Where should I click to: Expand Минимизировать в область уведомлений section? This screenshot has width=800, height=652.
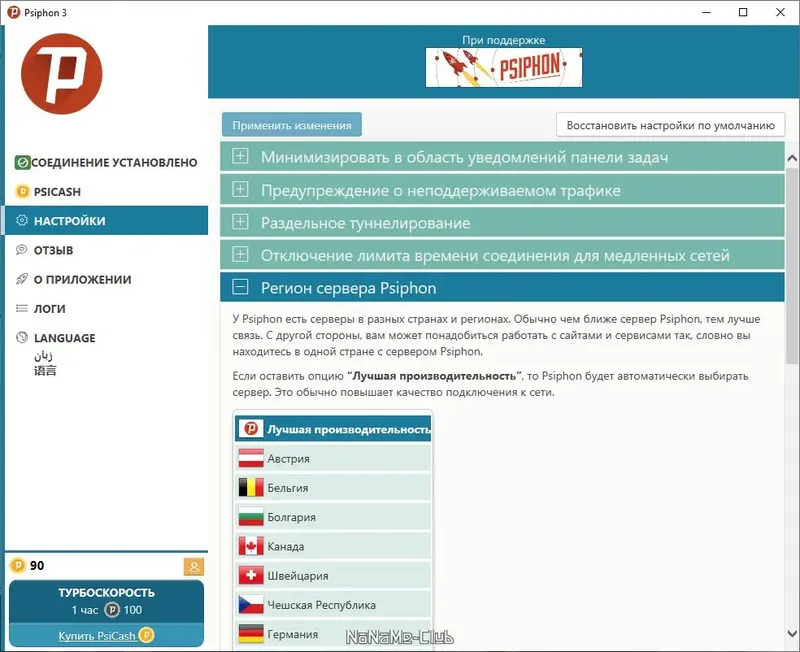click(x=502, y=157)
